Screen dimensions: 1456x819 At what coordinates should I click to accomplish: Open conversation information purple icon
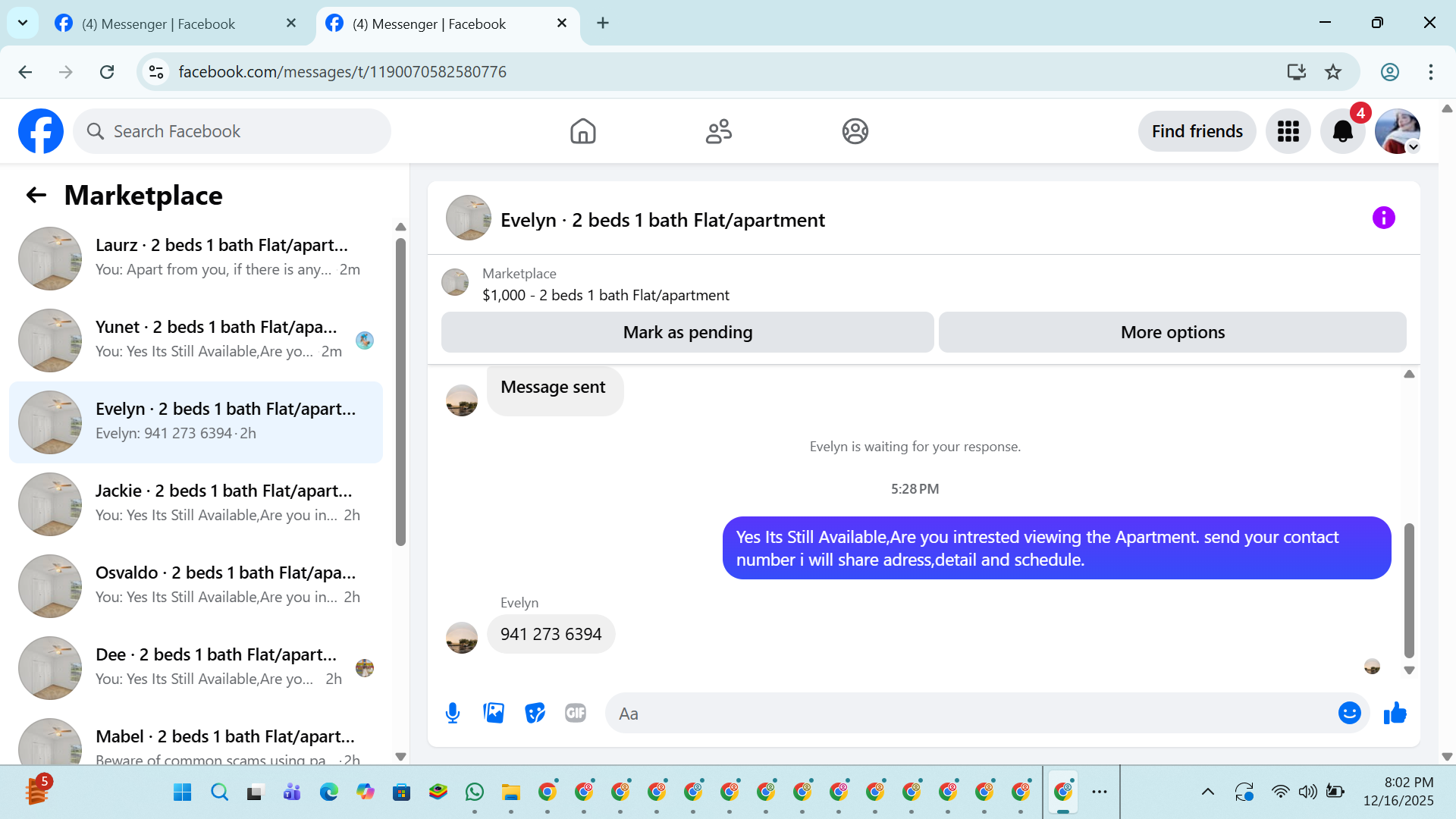tap(1383, 218)
